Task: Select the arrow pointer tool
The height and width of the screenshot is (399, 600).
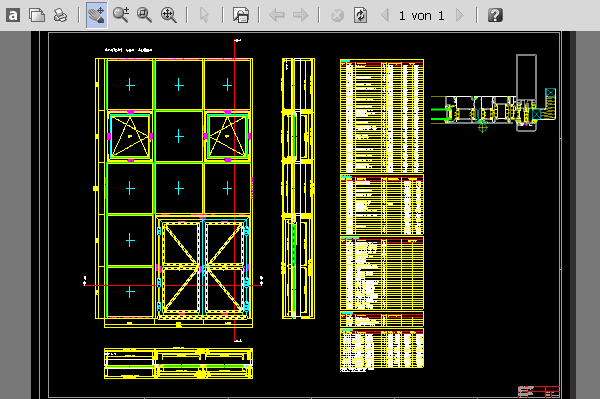Action: tap(204, 15)
